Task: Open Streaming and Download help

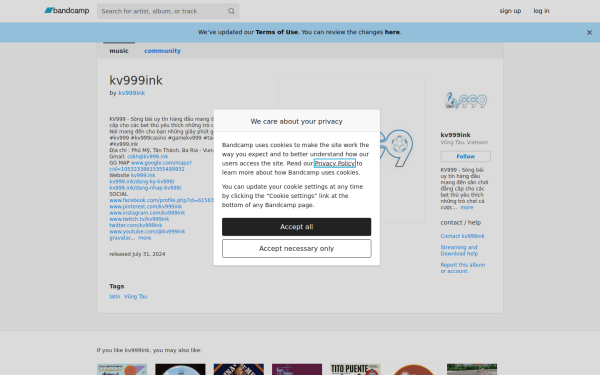Action: pyautogui.click(x=459, y=251)
